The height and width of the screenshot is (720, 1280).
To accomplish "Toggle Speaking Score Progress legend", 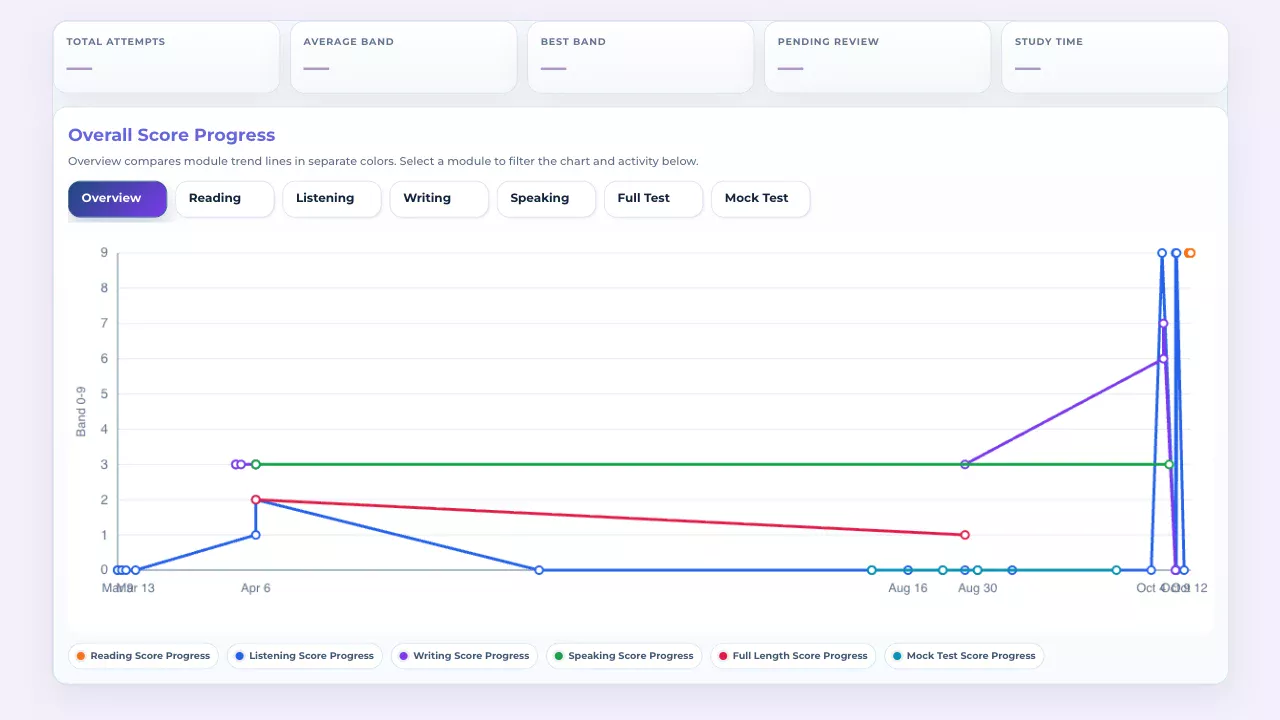I will 623,656.
